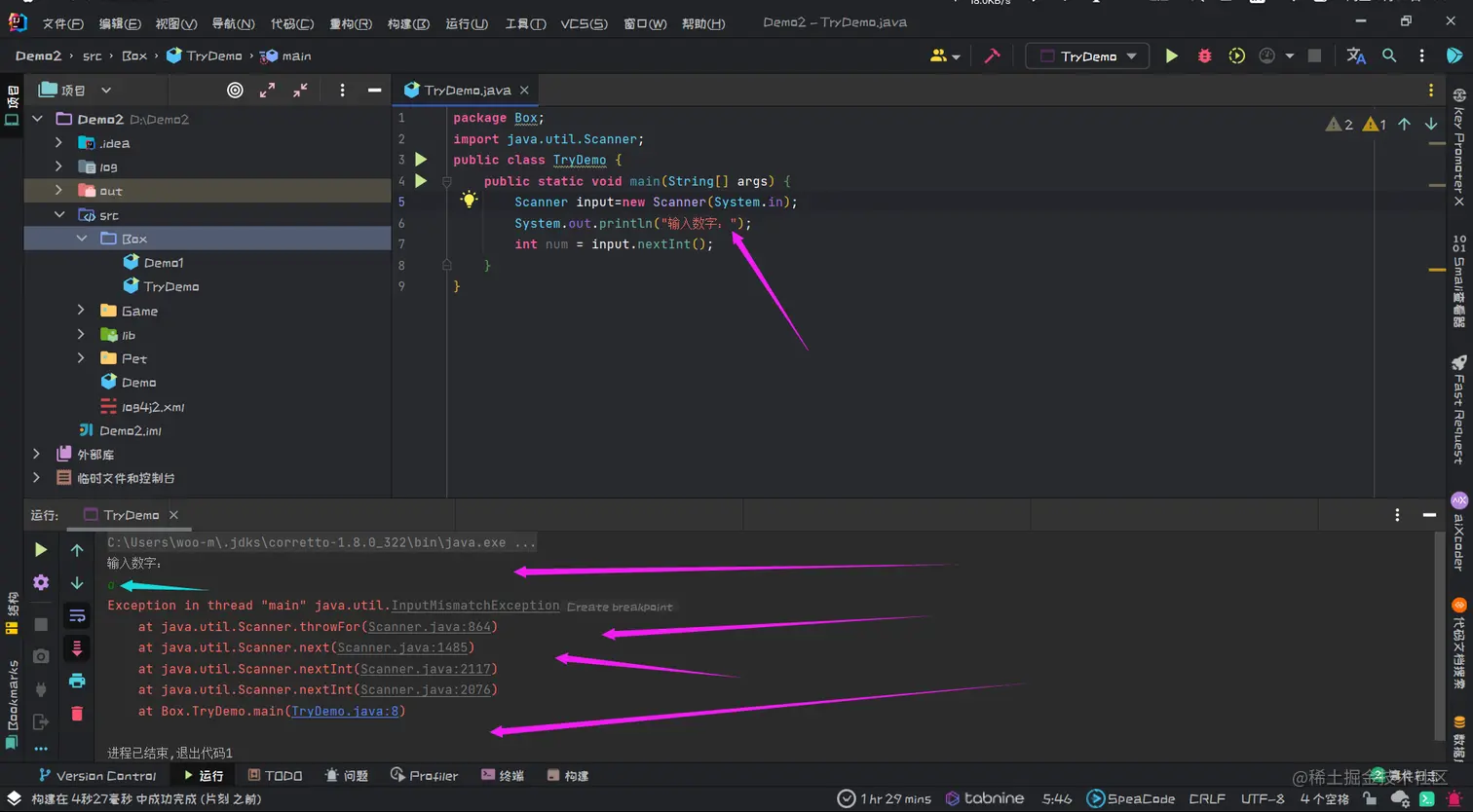1473x812 pixels.
Task: Follow the Scanner.java:864 link
Action: click(x=430, y=627)
